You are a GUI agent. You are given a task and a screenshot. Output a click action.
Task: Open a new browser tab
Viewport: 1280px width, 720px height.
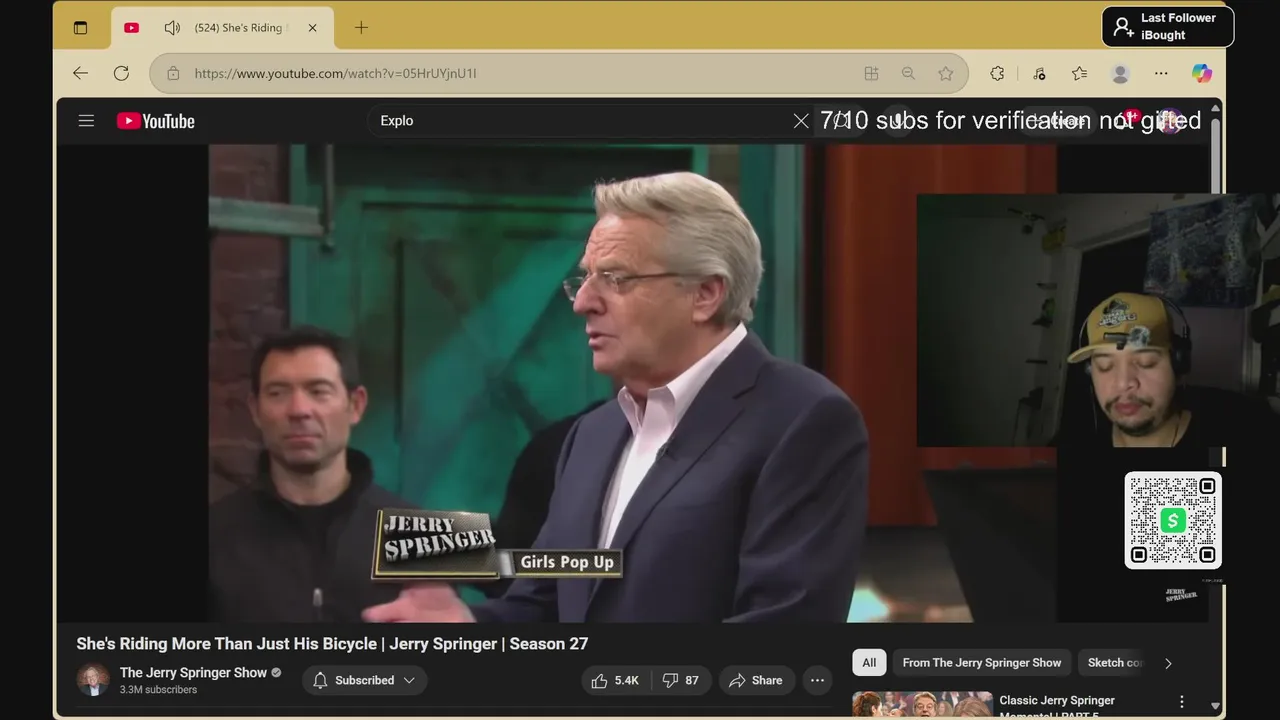pos(361,28)
